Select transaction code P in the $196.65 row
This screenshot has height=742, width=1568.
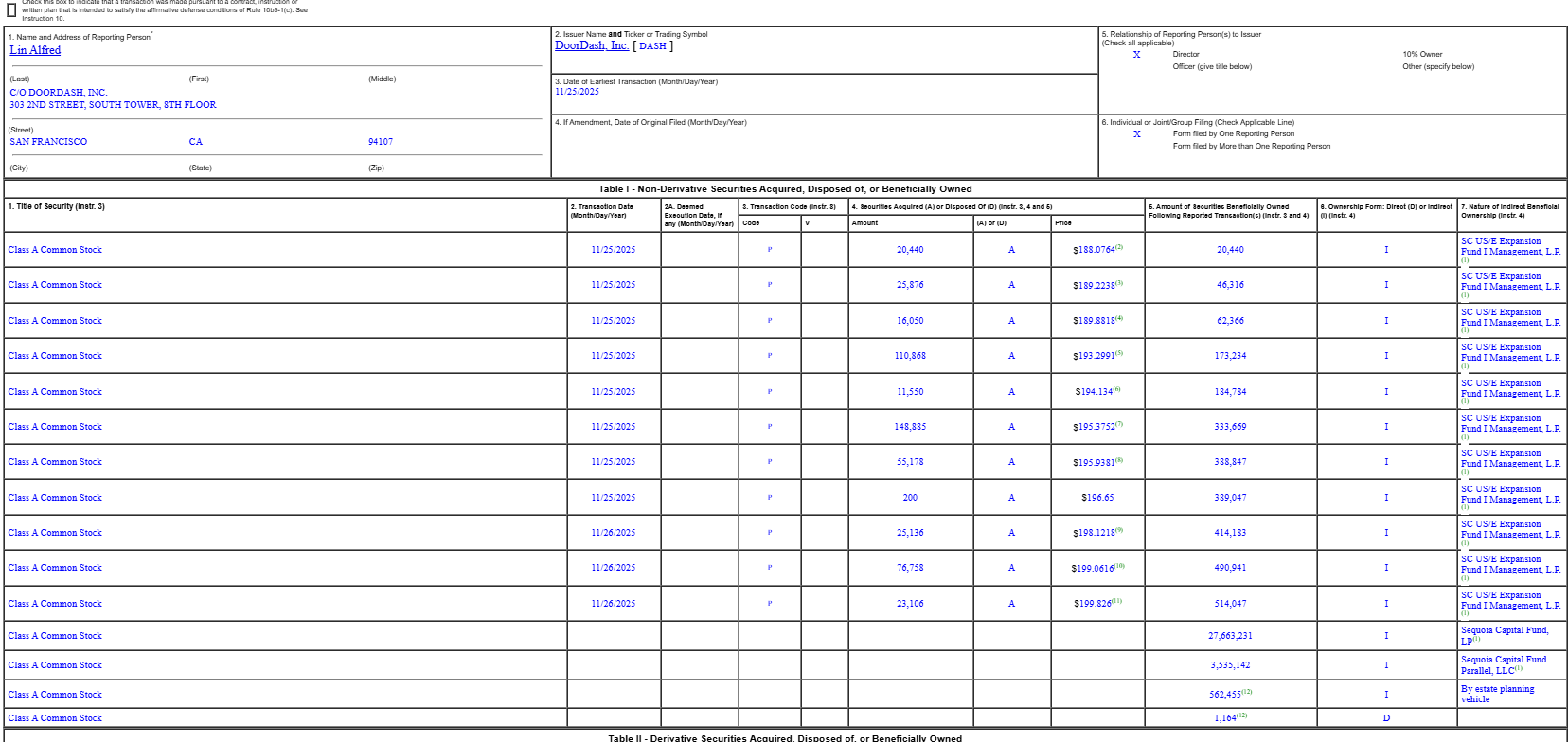tap(770, 498)
